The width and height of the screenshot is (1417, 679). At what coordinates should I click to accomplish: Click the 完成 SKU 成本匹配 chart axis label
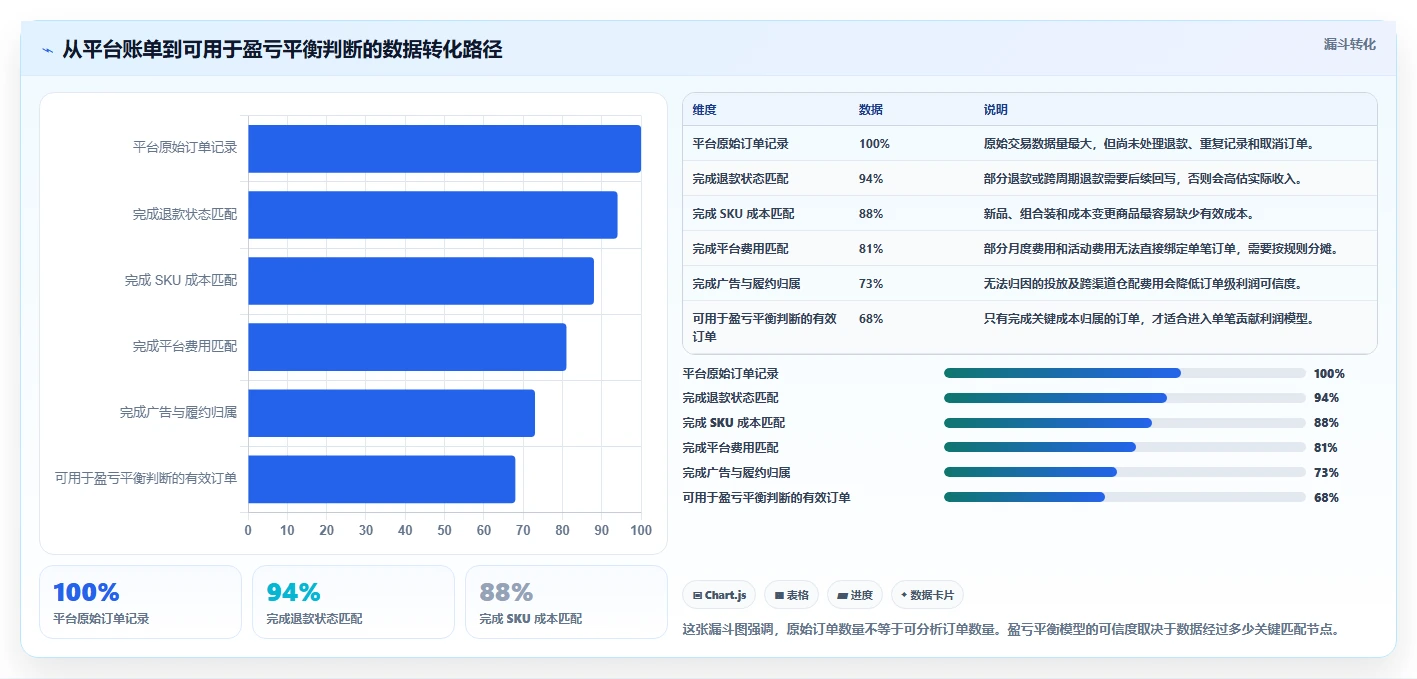(x=181, y=281)
